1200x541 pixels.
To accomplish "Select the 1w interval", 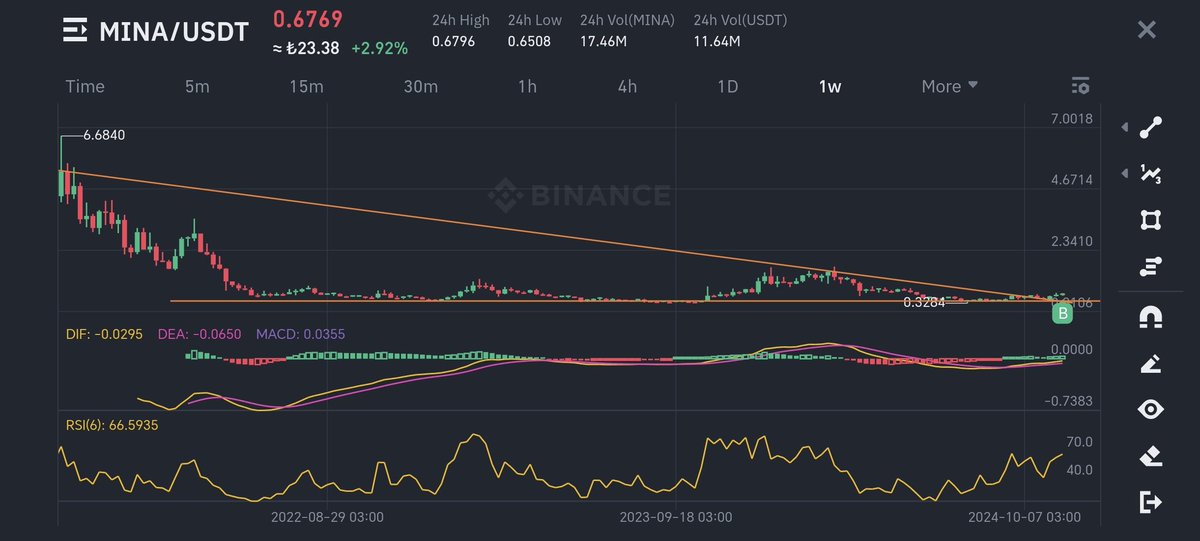I will [x=830, y=86].
